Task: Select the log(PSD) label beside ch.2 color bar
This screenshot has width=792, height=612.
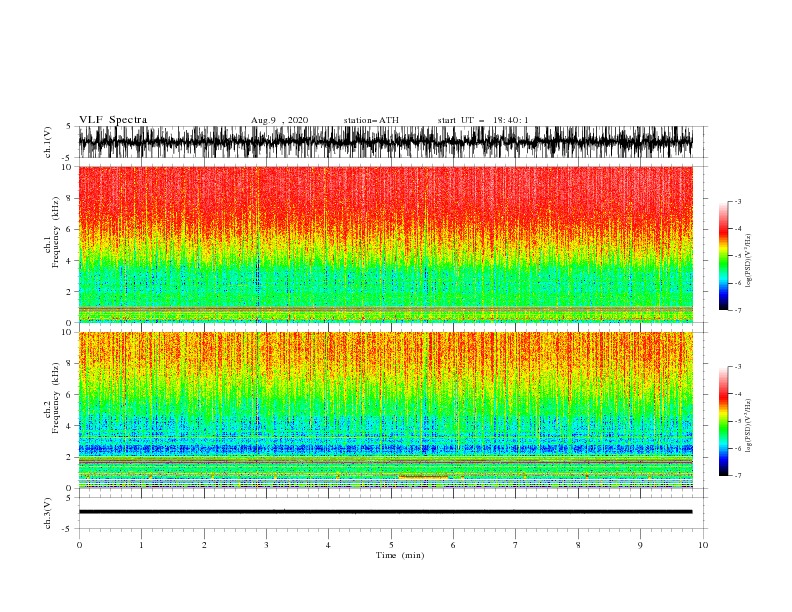Action: [x=749, y=426]
